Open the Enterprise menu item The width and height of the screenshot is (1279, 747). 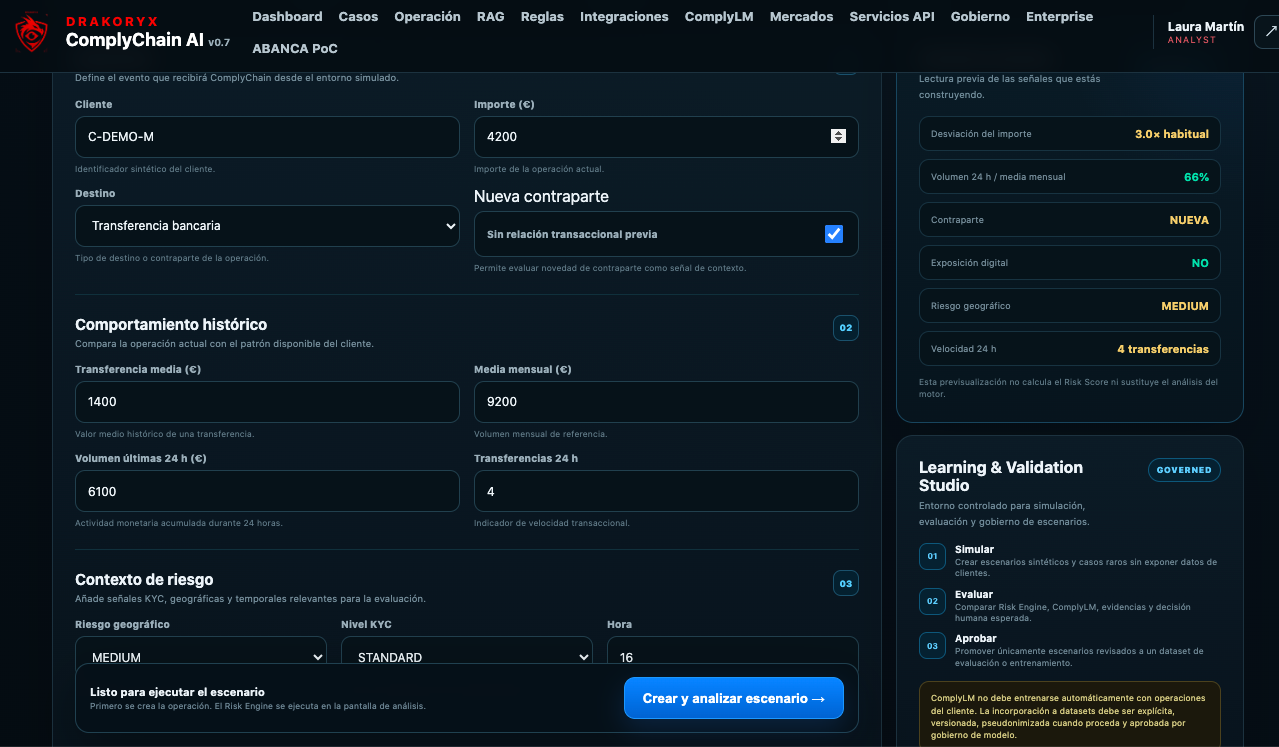(1059, 16)
